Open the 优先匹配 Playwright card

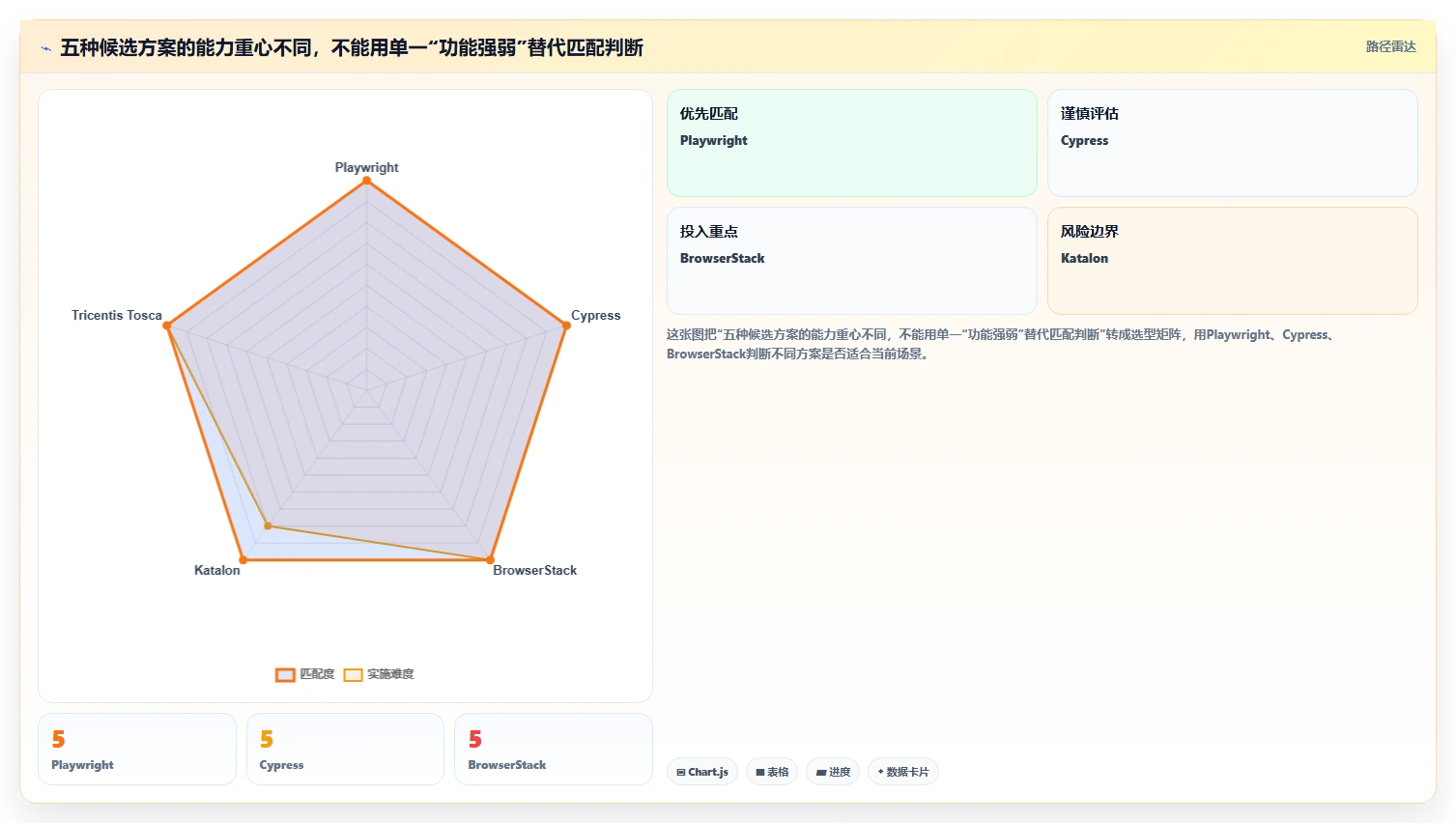click(x=852, y=143)
